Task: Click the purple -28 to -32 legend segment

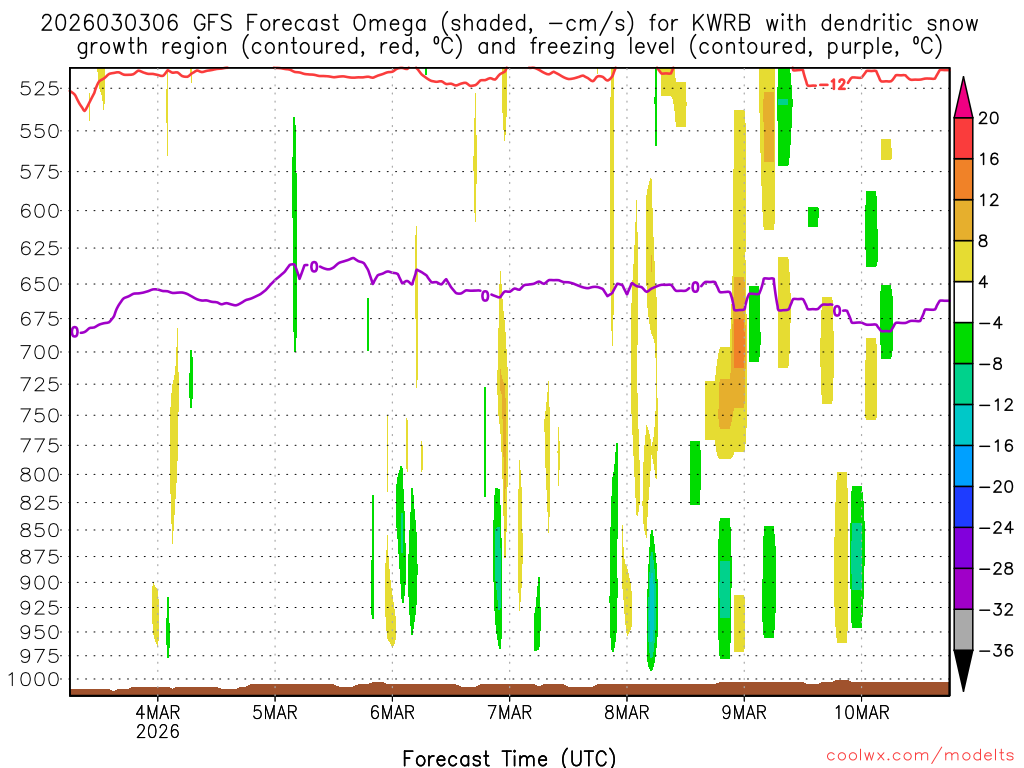Action: tap(963, 589)
